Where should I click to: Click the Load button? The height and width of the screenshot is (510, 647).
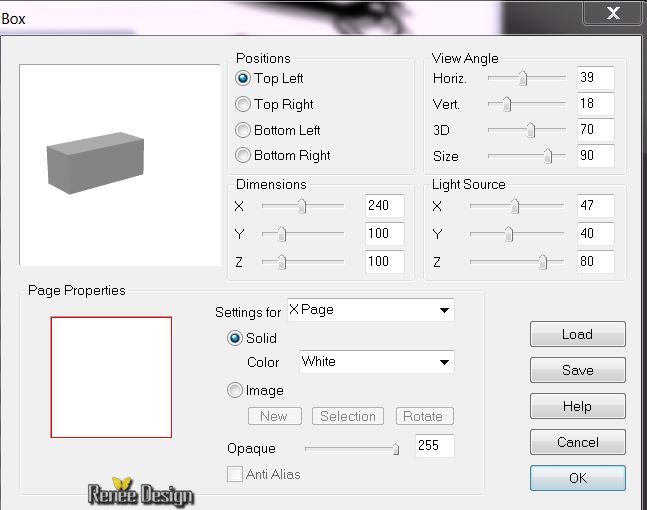(x=578, y=334)
